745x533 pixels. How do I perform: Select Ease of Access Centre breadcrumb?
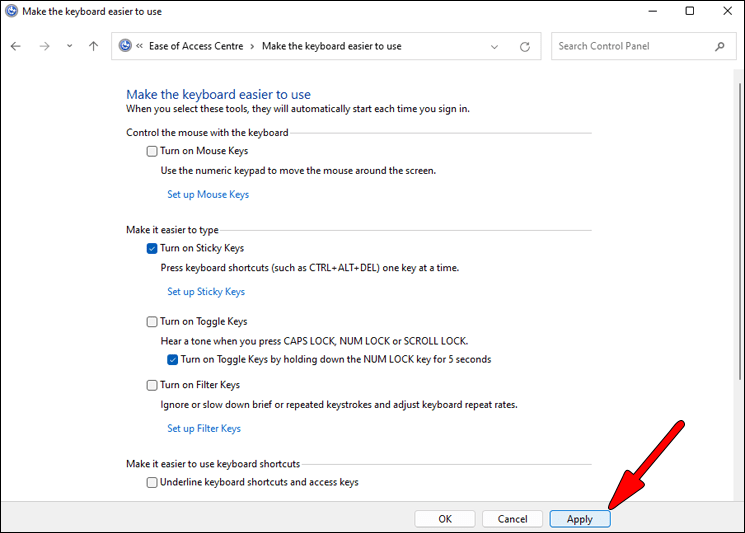coord(201,46)
